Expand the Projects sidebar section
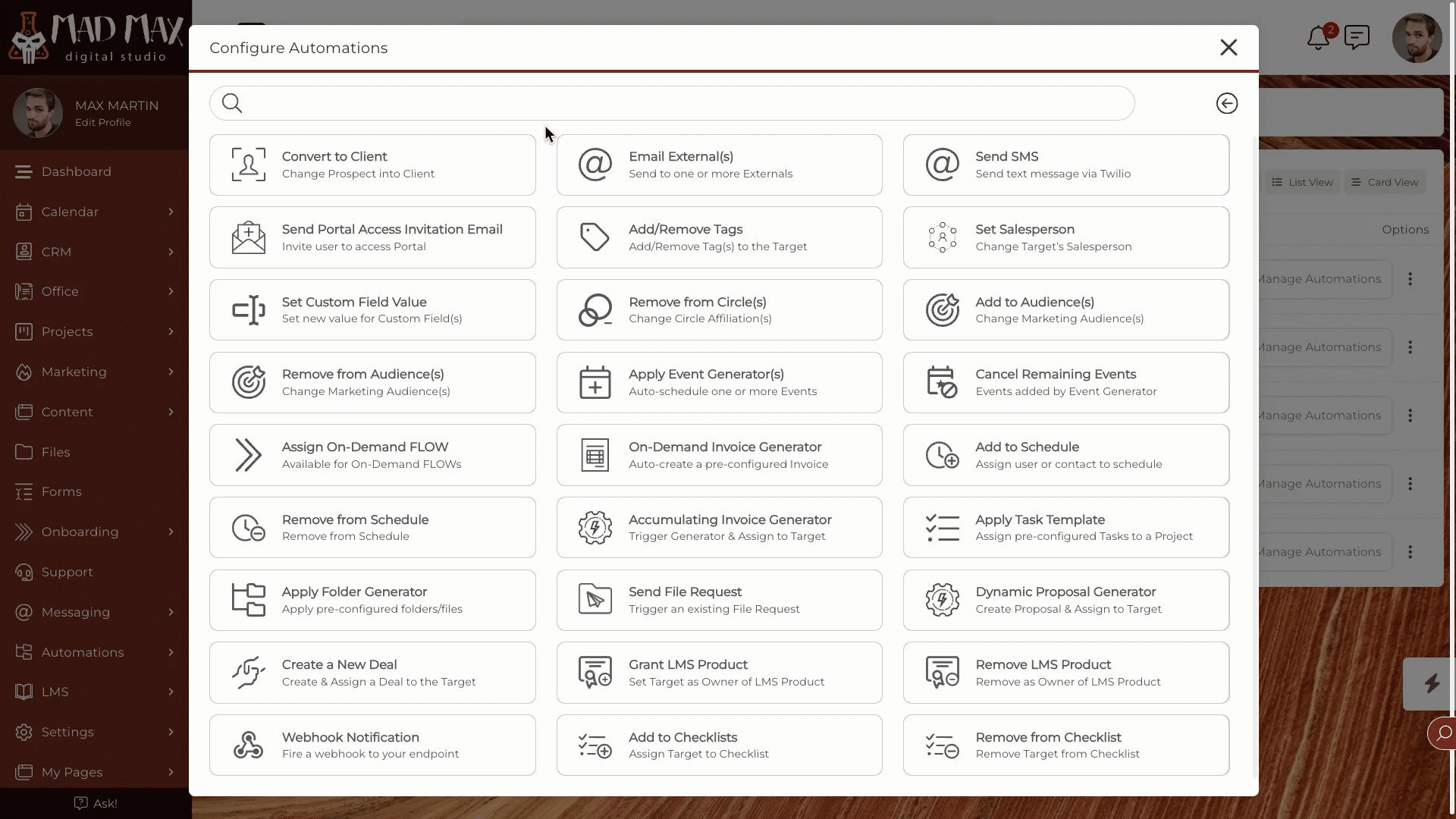Image resolution: width=1456 pixels, height=819 pixels. click(x=169, y=331)
